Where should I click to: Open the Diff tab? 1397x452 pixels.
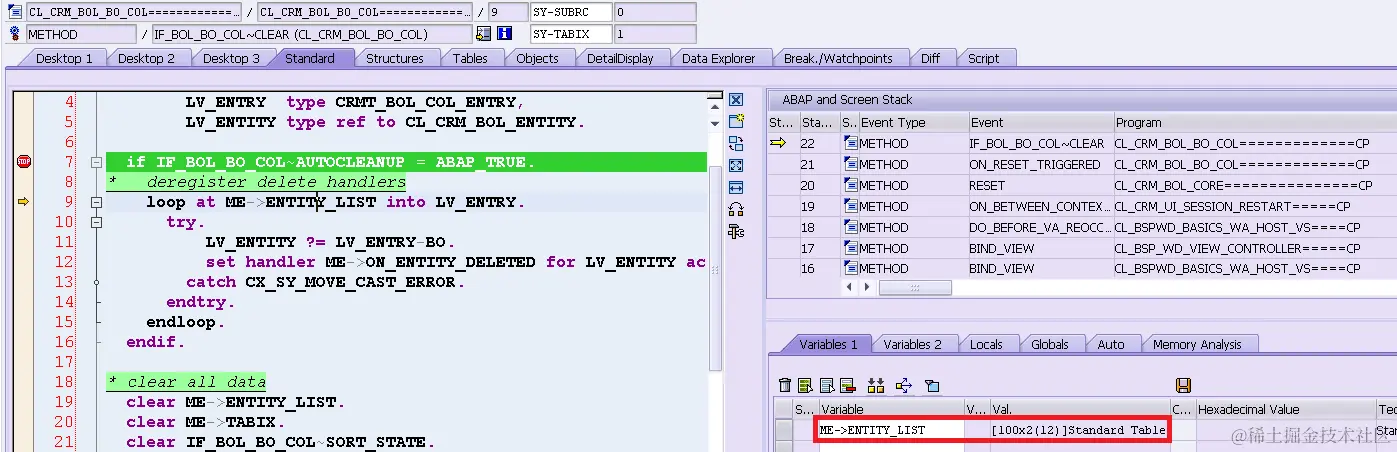point(930,58)
